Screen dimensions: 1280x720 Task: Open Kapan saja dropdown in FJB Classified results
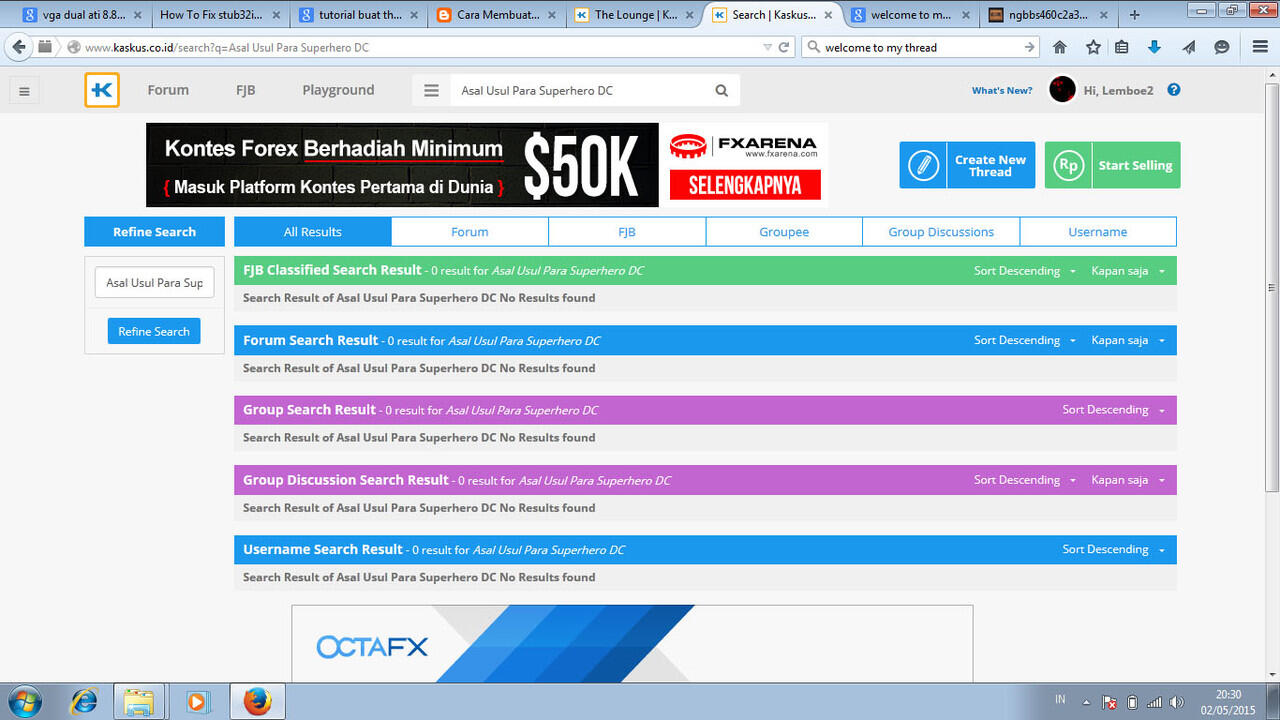(1128, 271)
